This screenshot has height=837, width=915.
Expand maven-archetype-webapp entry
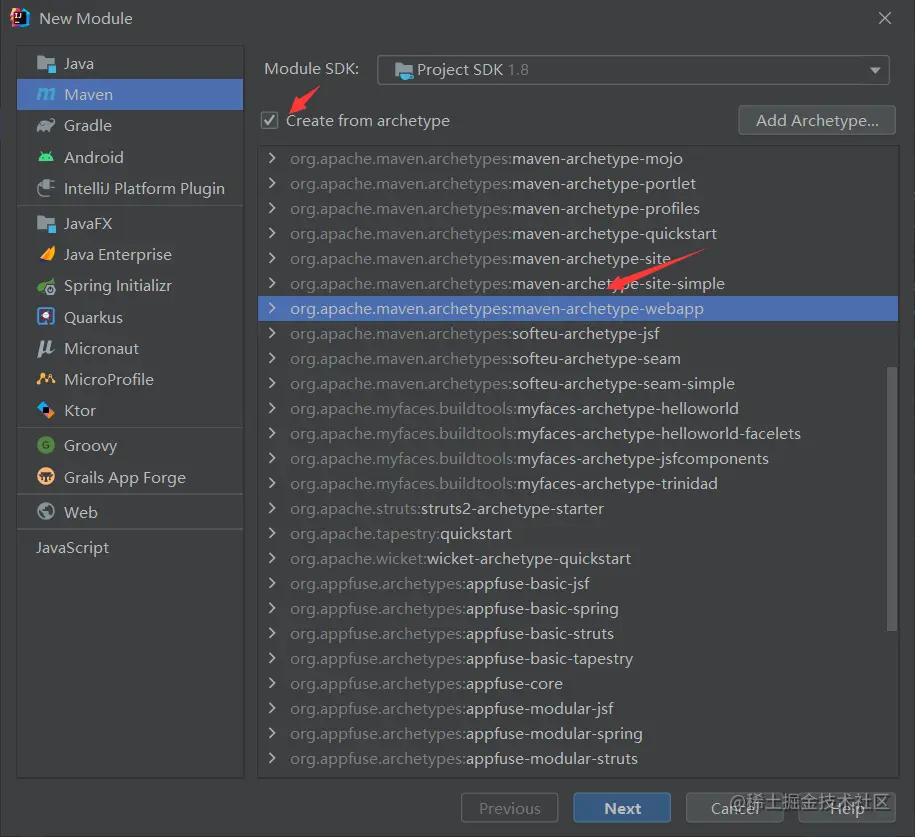point(271,308)
